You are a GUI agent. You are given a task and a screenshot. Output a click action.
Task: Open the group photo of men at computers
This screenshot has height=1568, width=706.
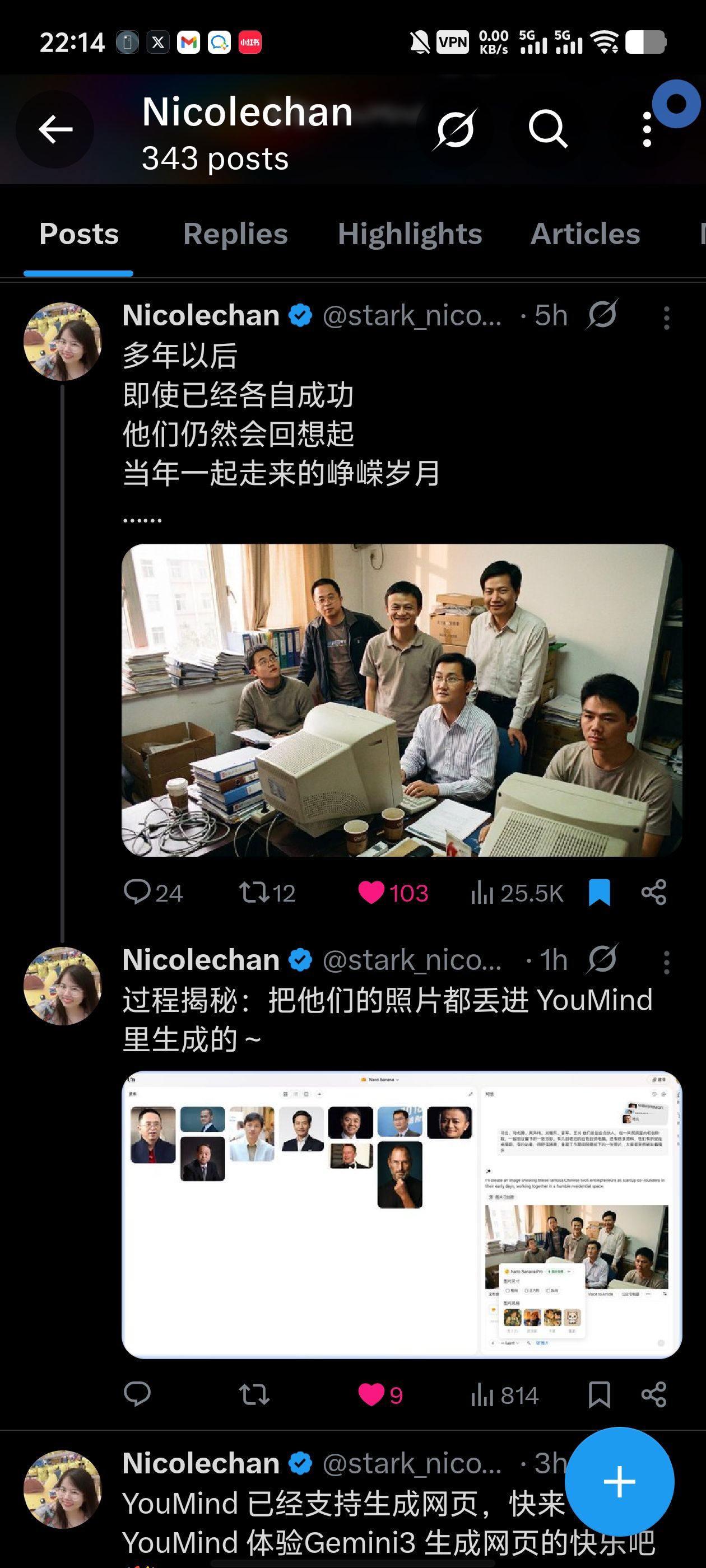401,700
